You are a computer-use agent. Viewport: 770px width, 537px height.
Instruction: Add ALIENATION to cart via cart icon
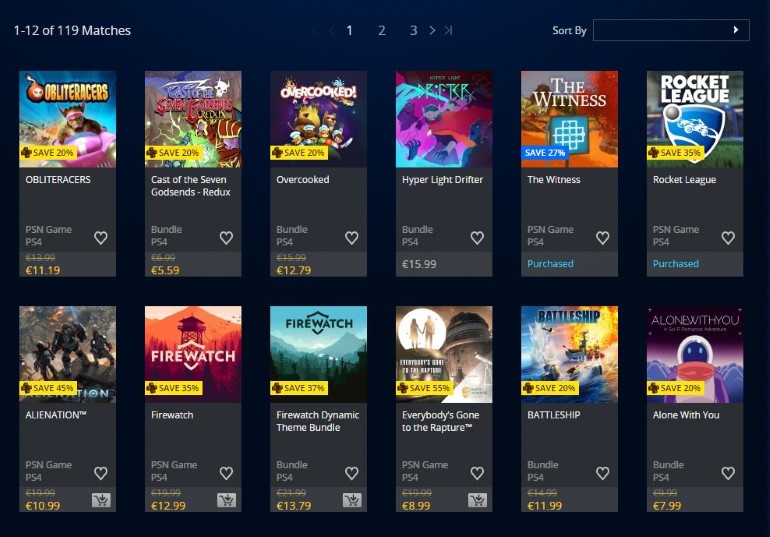pos(101,500)
